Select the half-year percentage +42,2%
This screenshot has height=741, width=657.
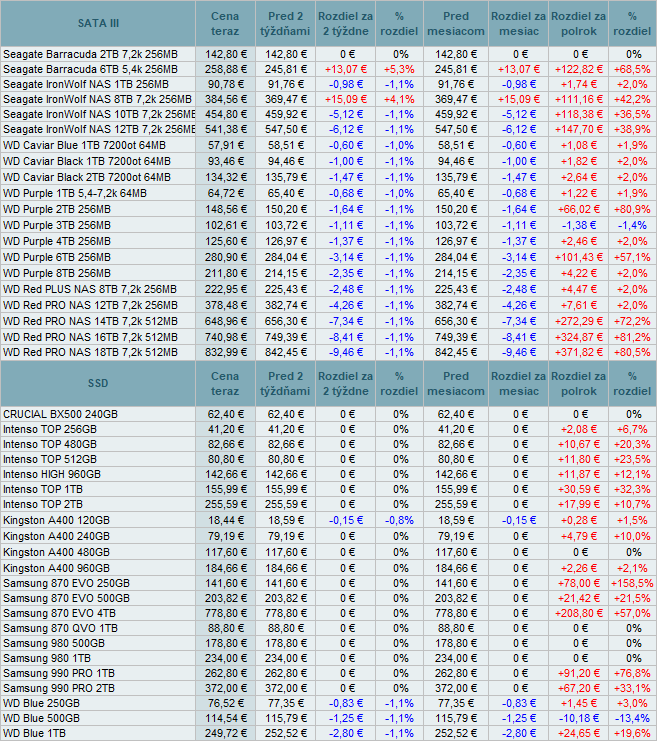tap(632, 99)
